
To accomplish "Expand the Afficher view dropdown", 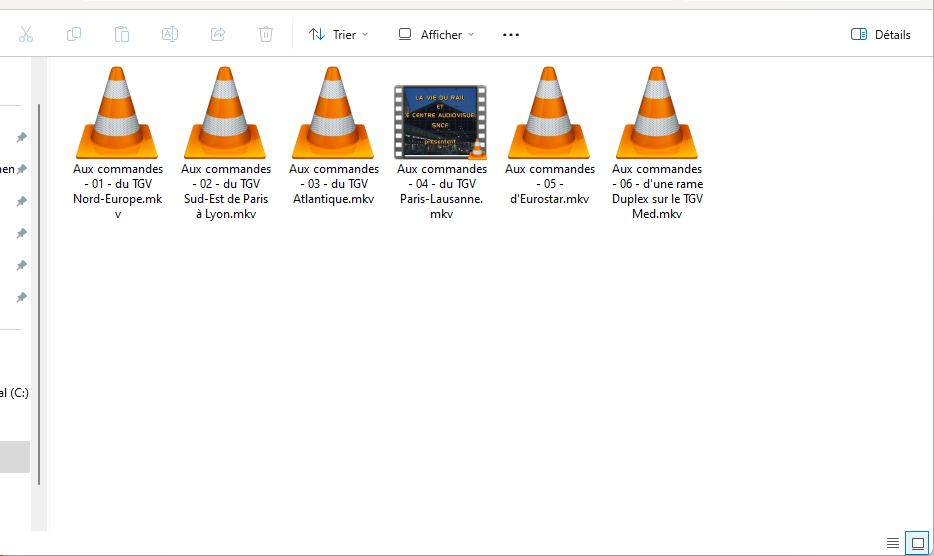I will pyautogui.click(x=436, y=34).
